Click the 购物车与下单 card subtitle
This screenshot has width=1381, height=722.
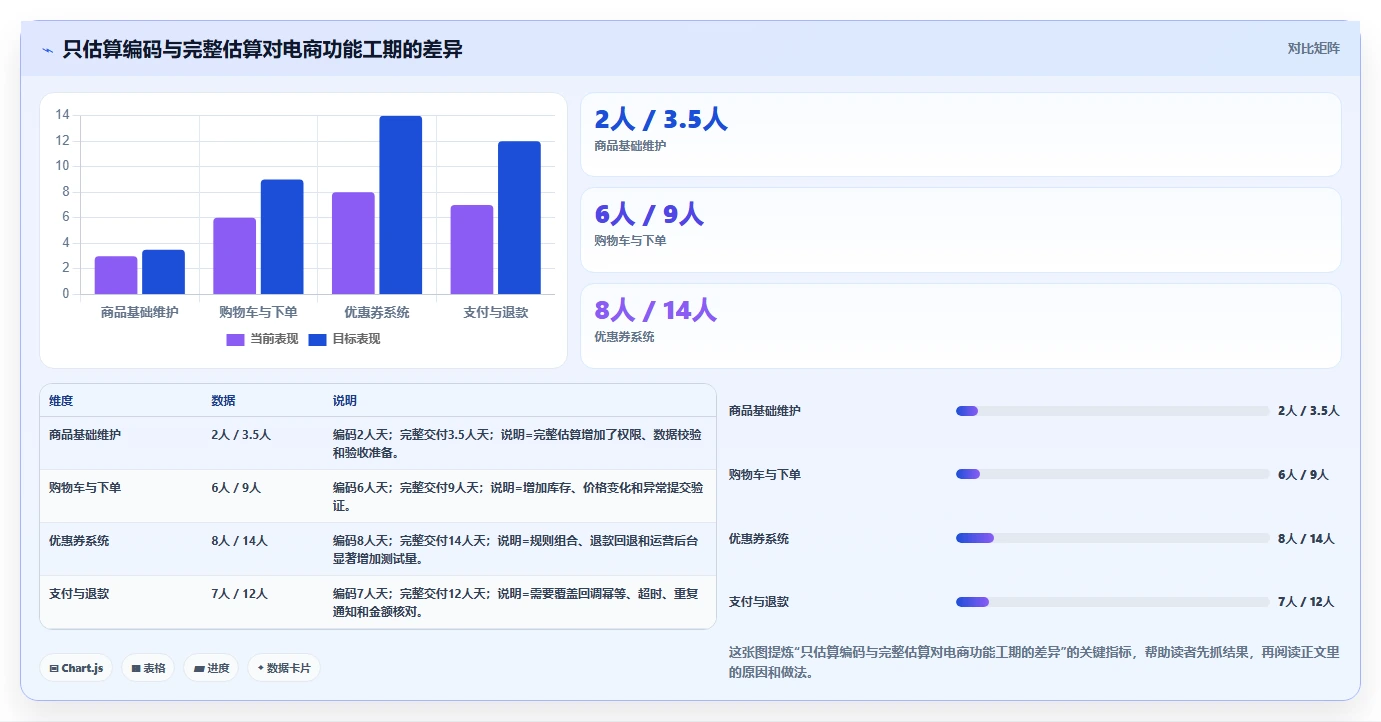coord(630,241)
